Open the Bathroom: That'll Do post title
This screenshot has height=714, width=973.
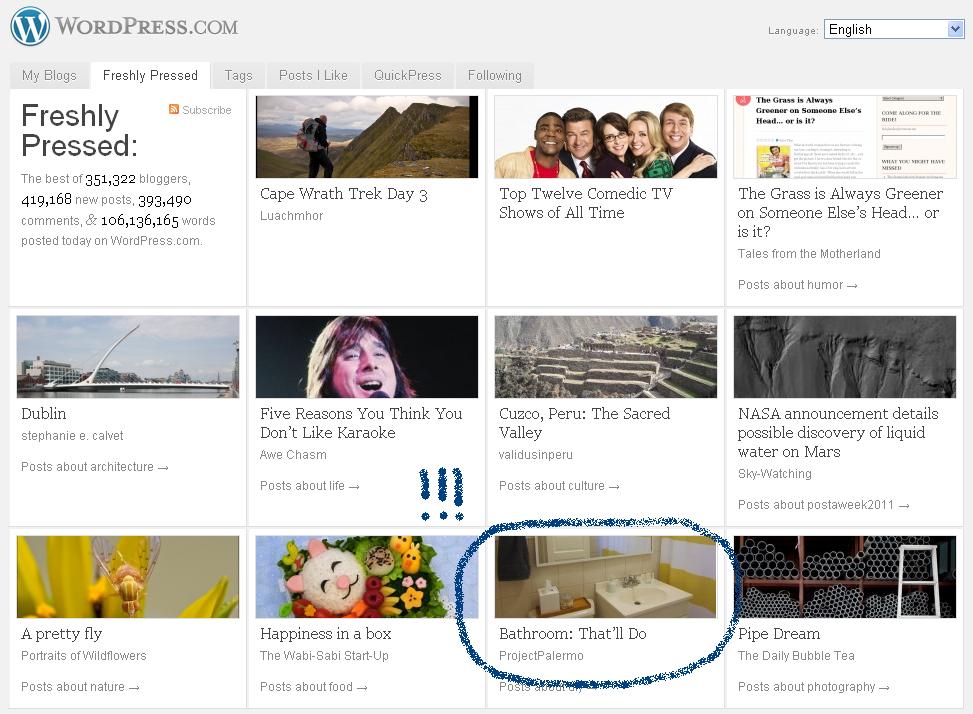tap(572, 634)
